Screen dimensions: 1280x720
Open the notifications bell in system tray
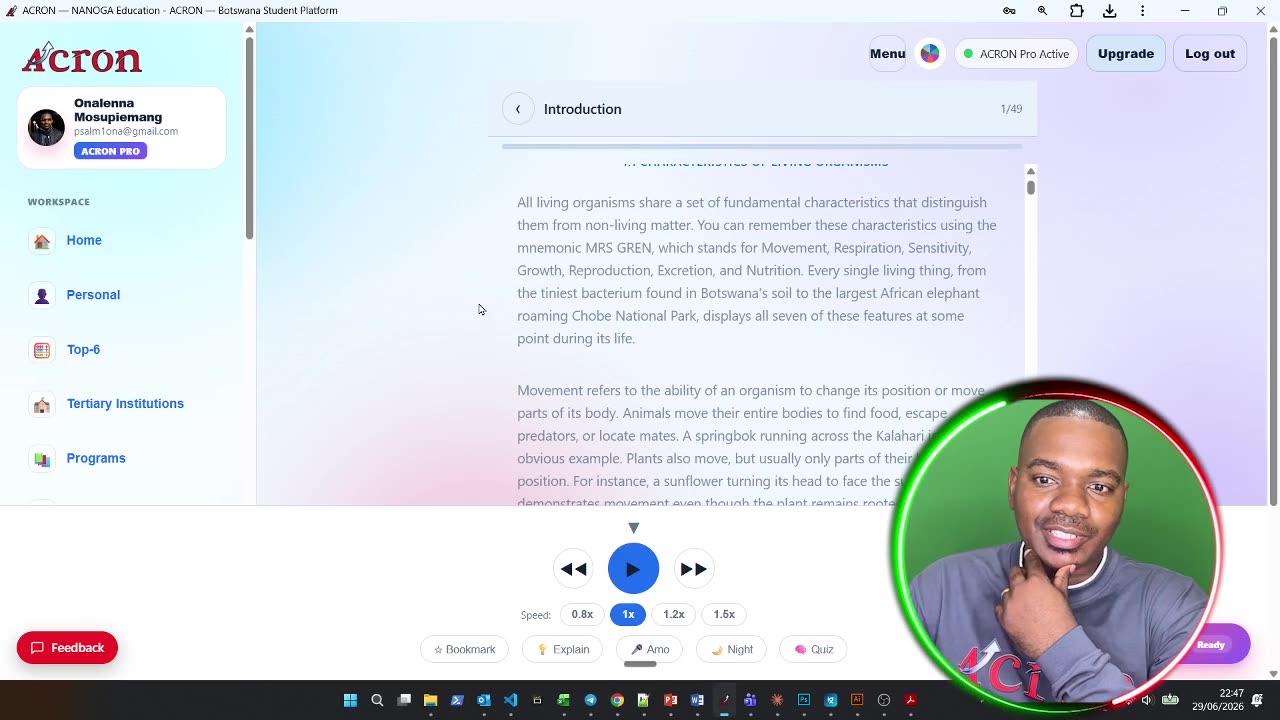click(x=1257, y=700)
